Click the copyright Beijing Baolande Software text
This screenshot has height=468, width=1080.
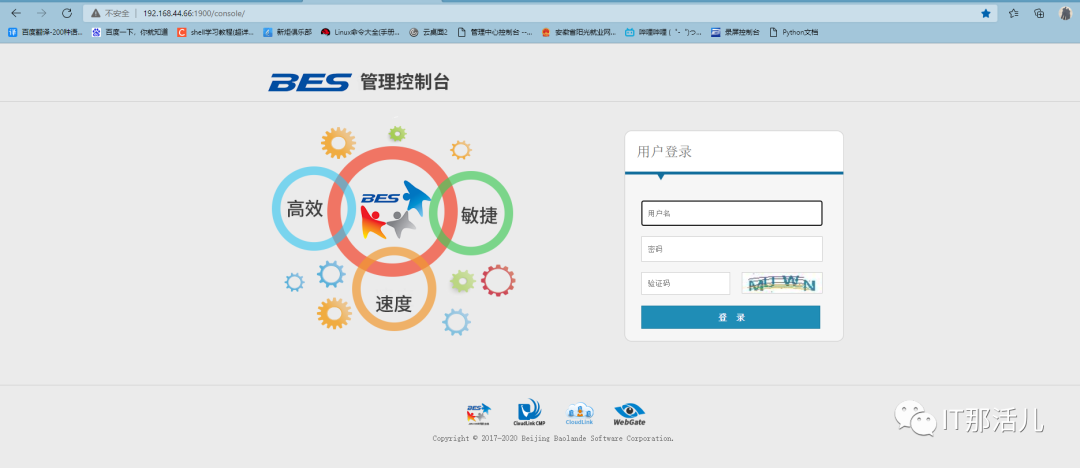tap(553, 438)
